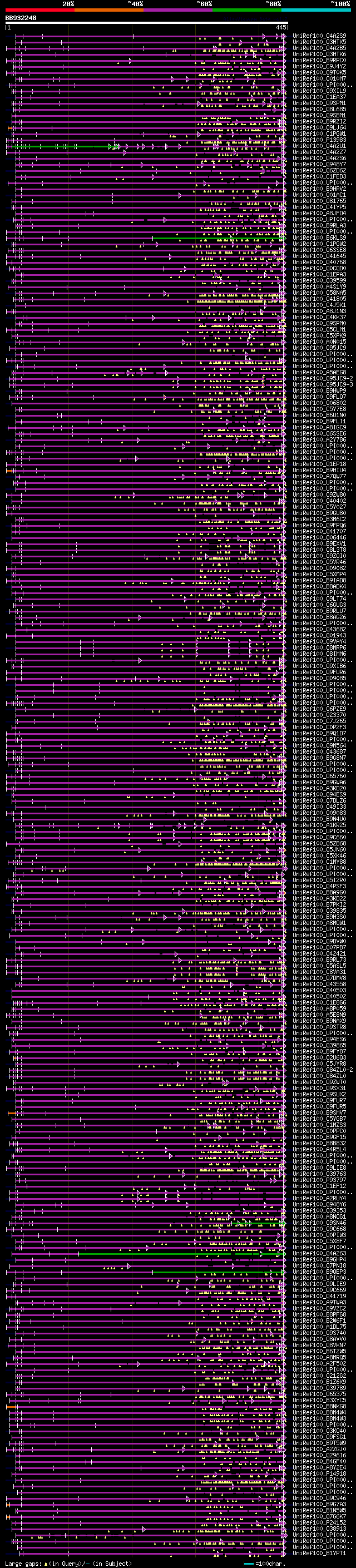Select label UniRef100_Q010M7
This screenshot has height=1568, width=356.
point(319,78)
